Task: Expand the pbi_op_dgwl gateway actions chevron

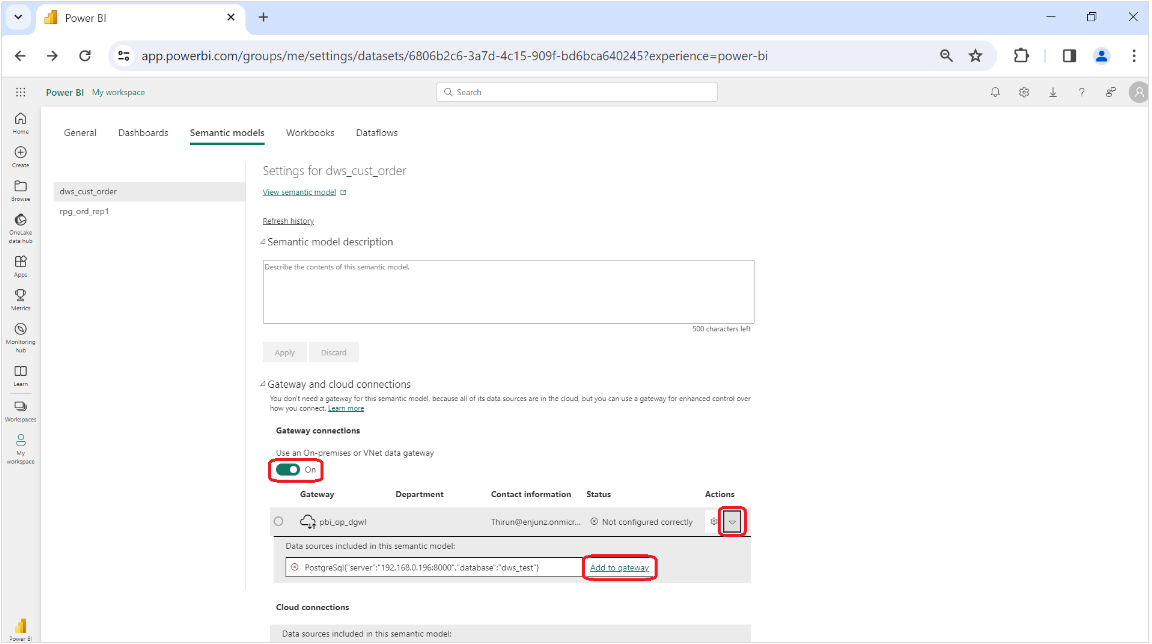Action: pos(732,522)
